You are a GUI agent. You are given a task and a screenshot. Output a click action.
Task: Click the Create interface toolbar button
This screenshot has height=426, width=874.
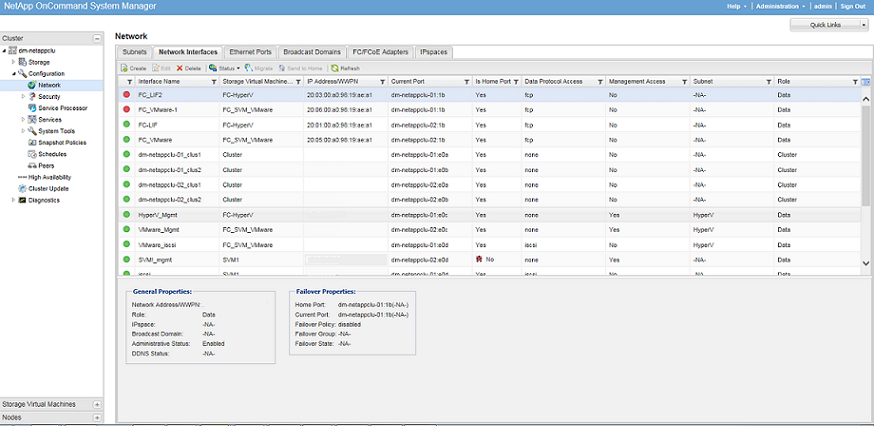point(134,68)
